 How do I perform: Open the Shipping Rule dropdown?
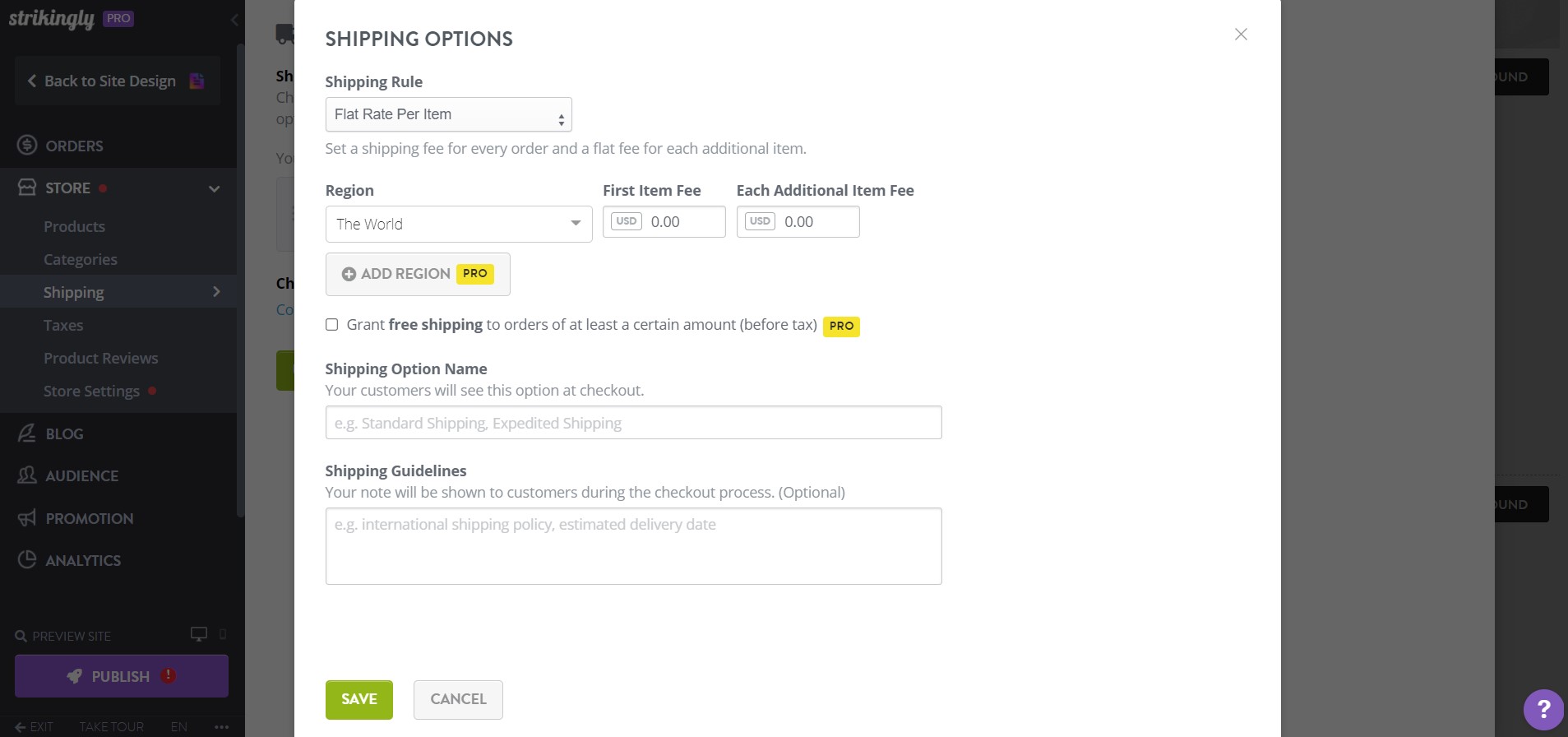(447, 114)
